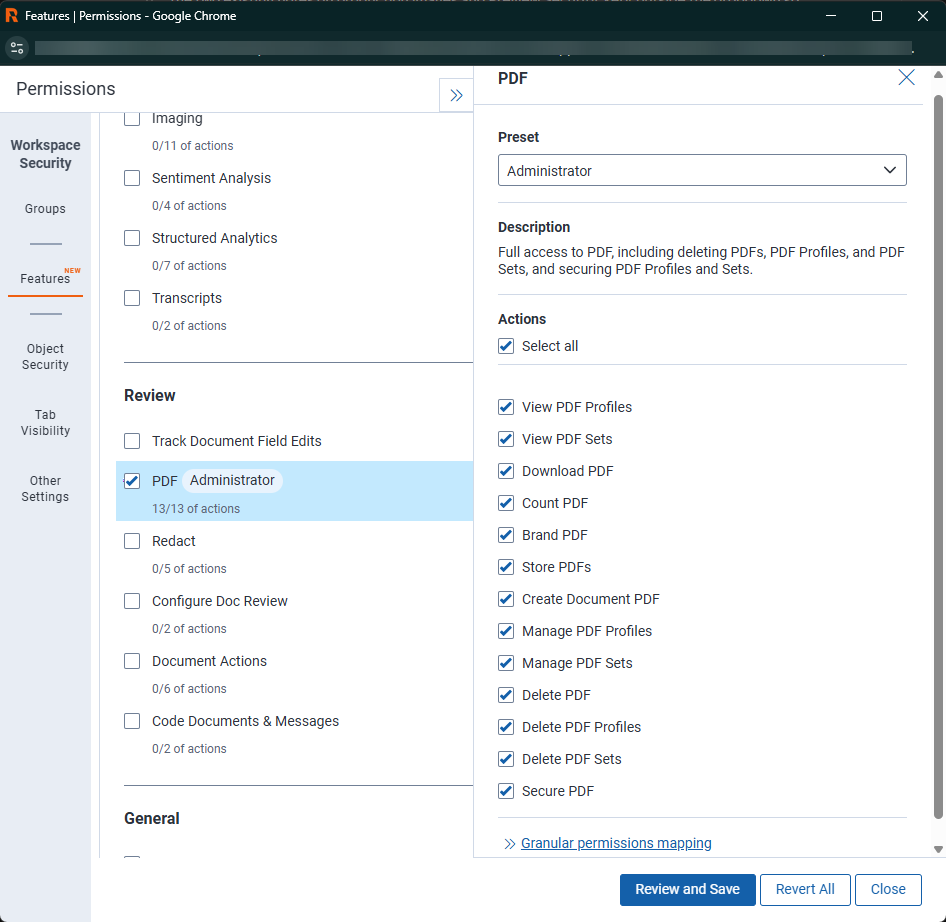946x922 pixels.
Task: Check the Redact feature checkbox
Action: [x=132, y=541]
